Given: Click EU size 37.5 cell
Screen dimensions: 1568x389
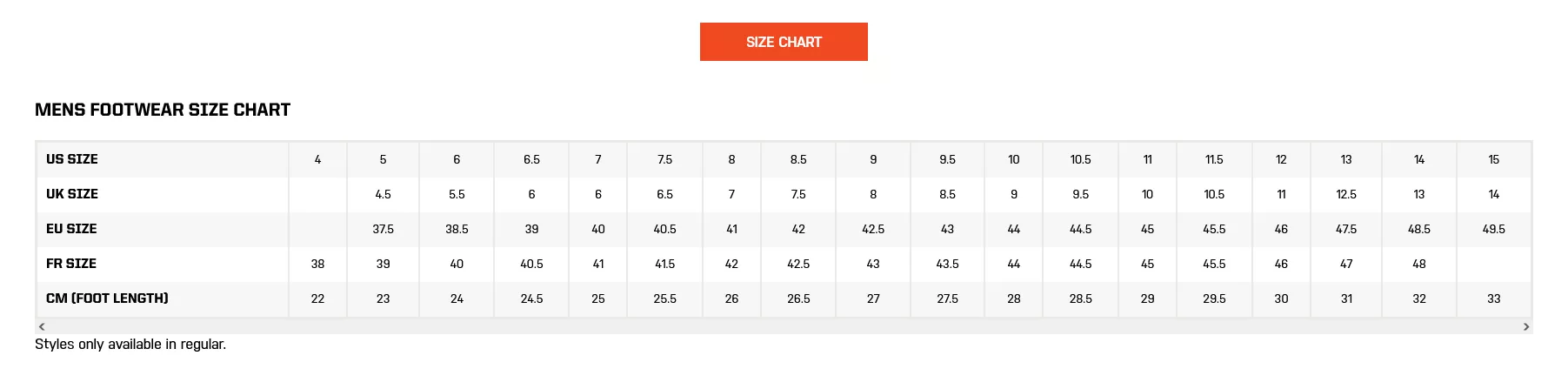Looking at the screenshot, I should (x=383, y=229).
